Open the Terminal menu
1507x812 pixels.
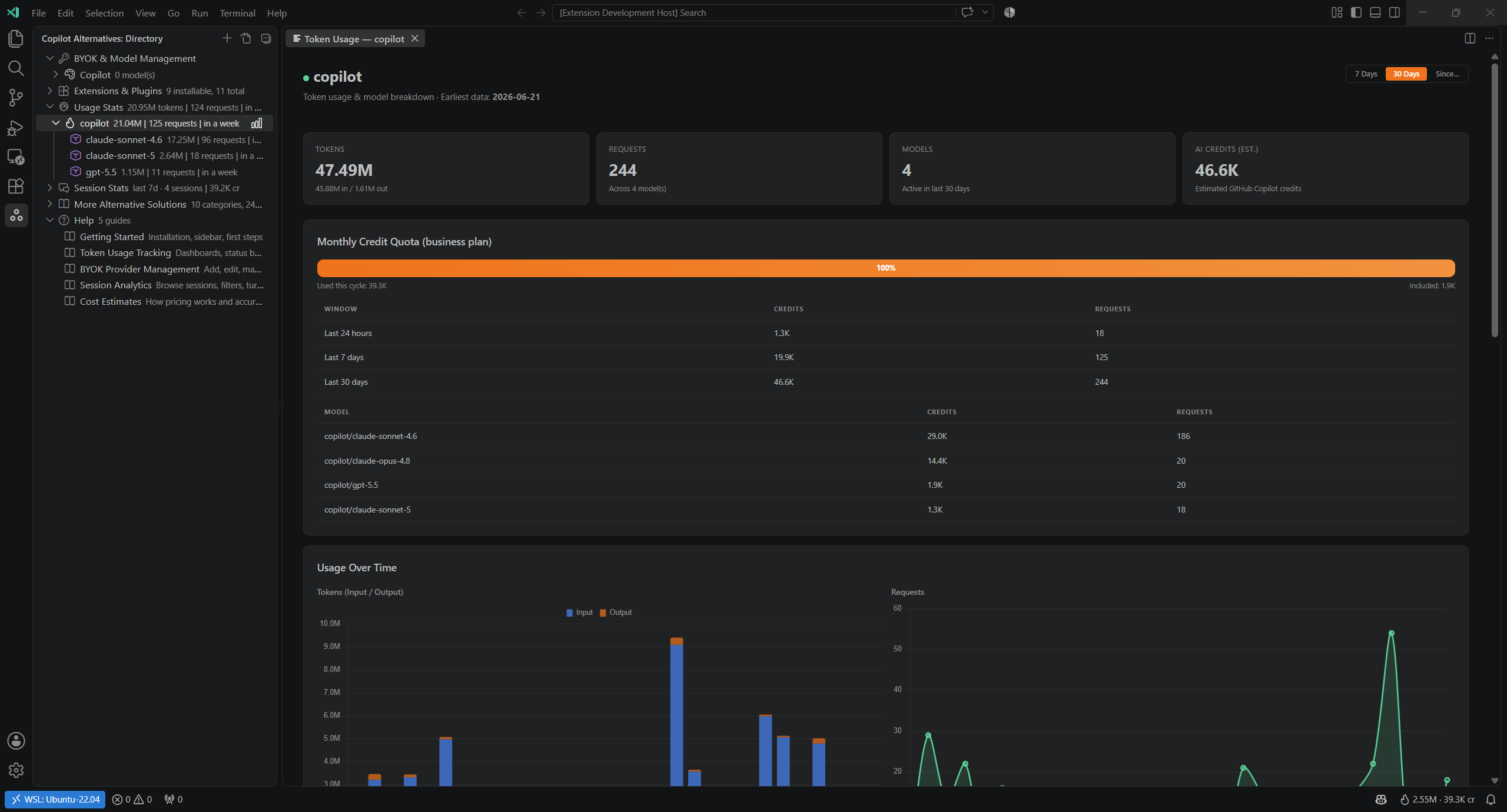coord(237,13)
